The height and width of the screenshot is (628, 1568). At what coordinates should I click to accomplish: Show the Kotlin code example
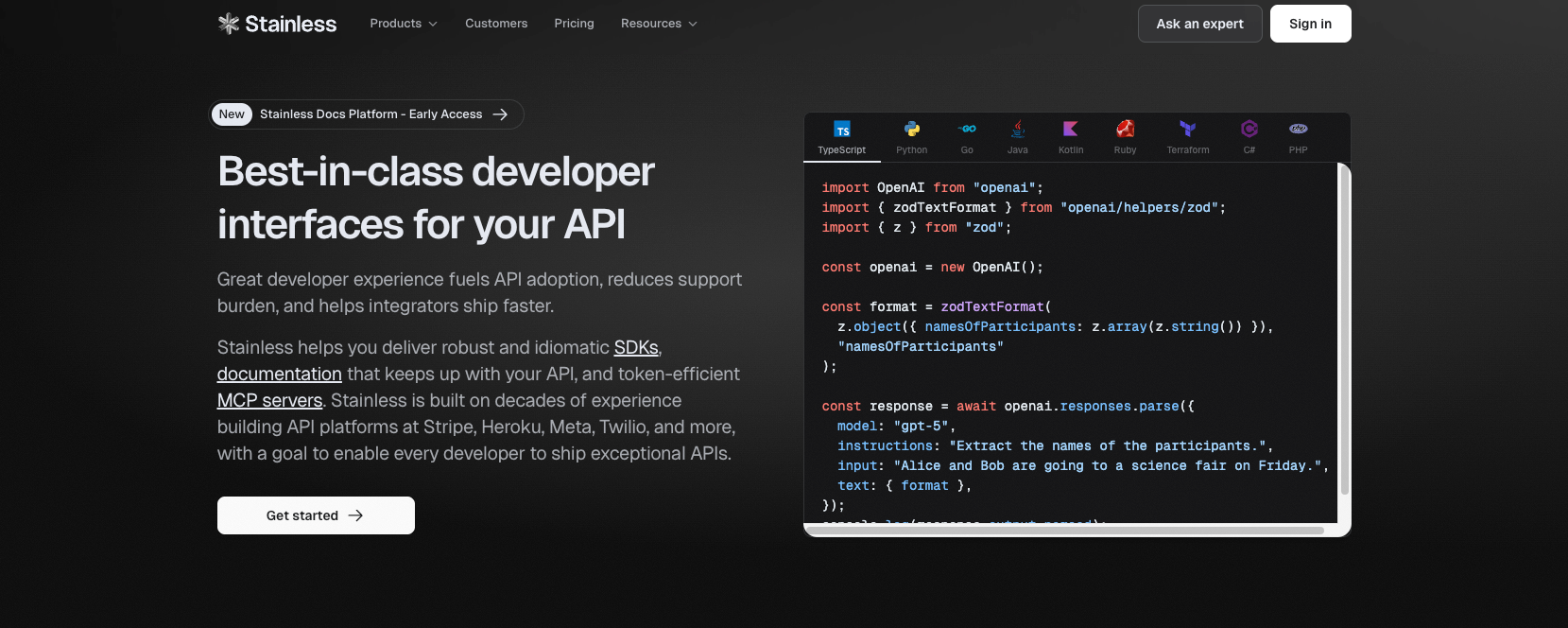click(1071, 137)
